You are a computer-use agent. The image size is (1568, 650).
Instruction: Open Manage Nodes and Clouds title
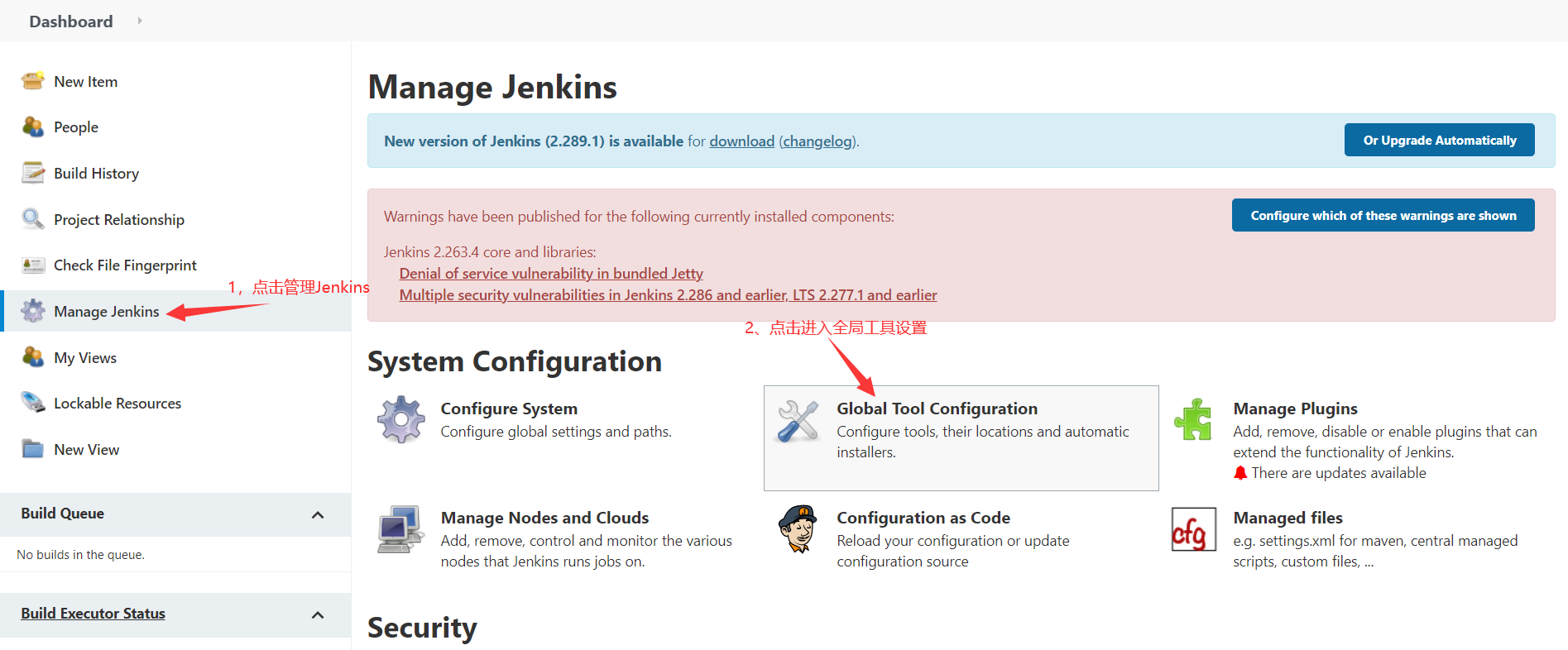click(544, 518)
